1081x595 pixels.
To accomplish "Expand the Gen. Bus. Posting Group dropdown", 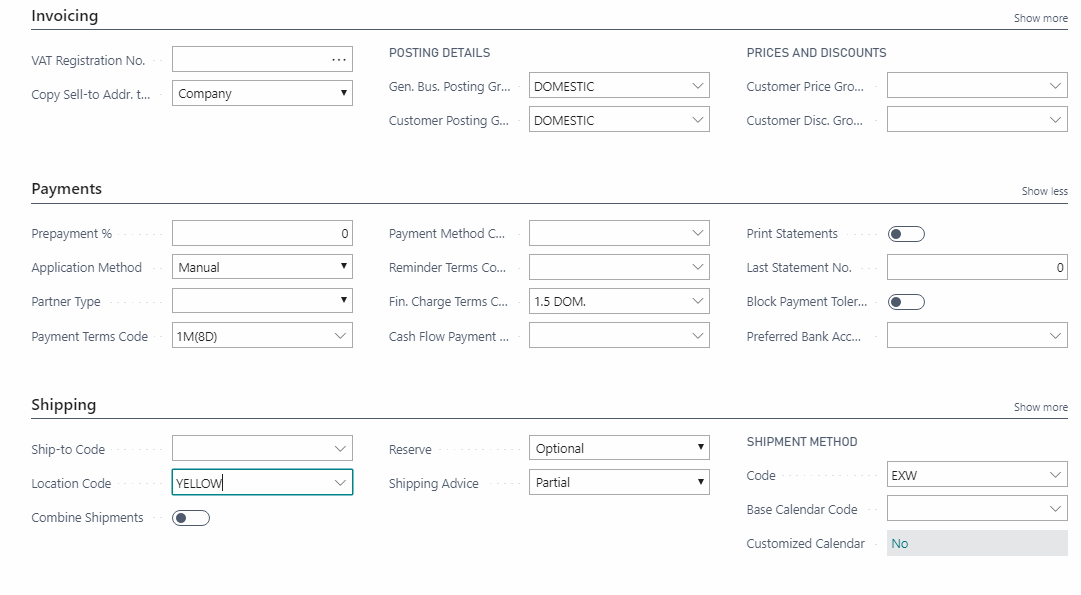I will pyautogui.click(x=698, y=85).
